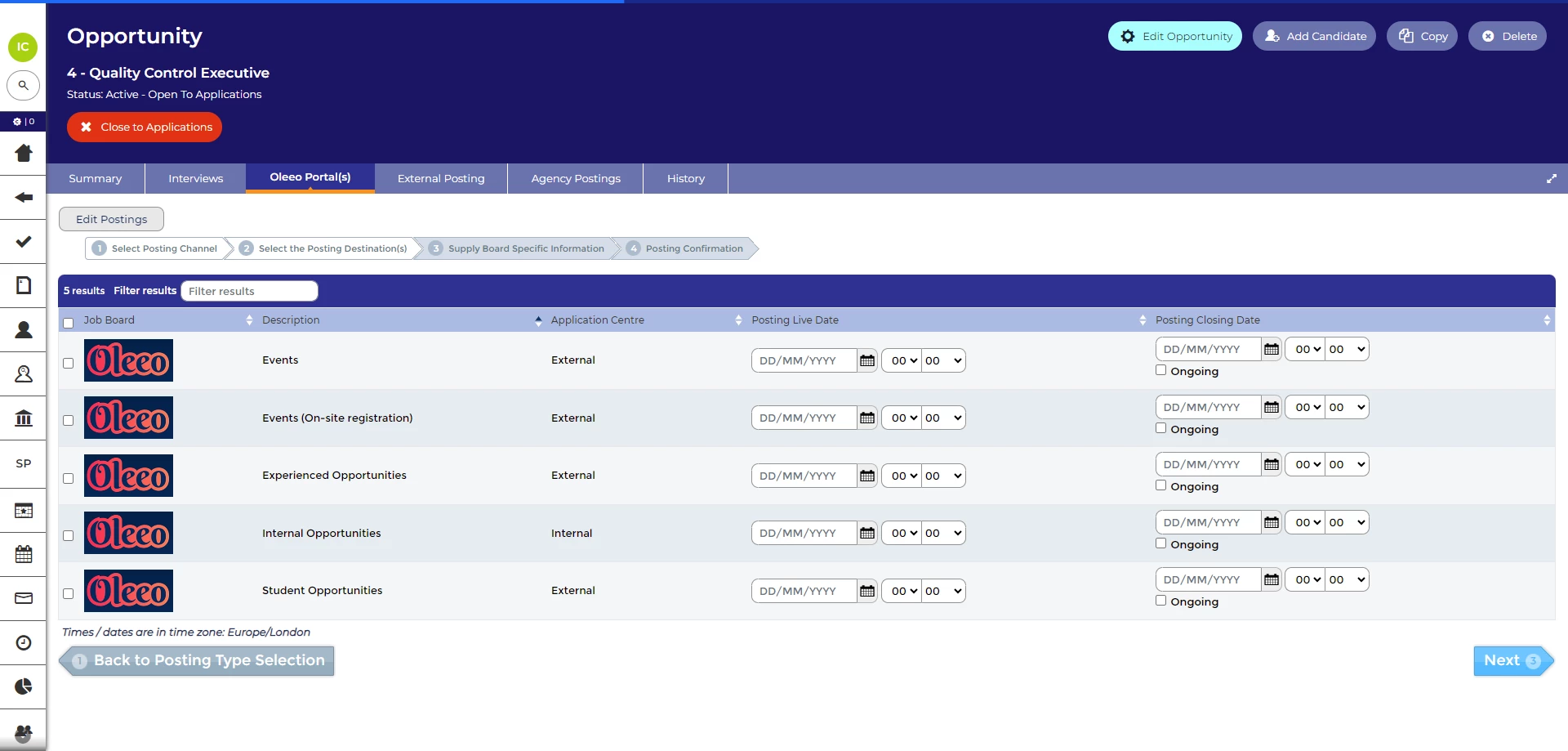The width and height of the screenshot is (1568, 751).
Task: Tick Ongoing for Events (On-site registration)
Action: [1160, 428]
